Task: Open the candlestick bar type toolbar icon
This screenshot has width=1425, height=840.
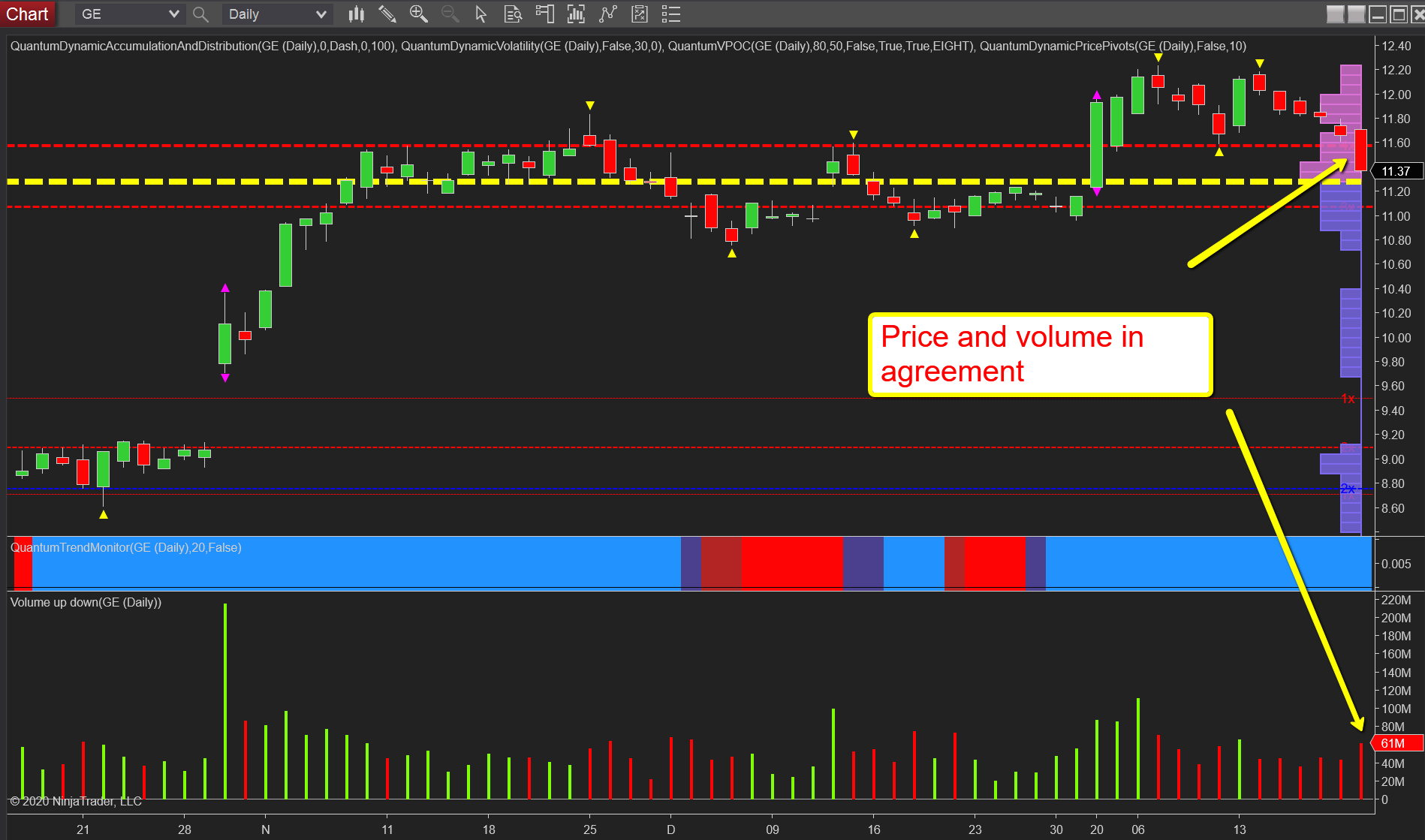Action: click(357, 14)
